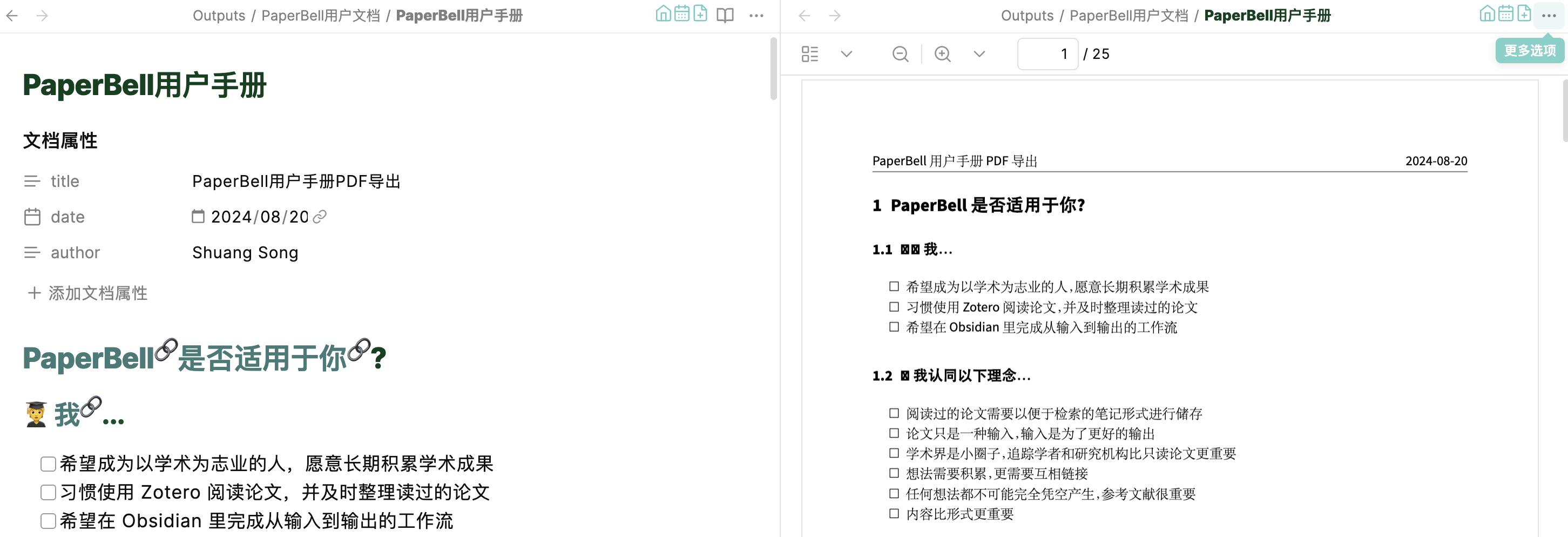
Task: Click link icon after 我 subheading
Action: coord(91,407)
